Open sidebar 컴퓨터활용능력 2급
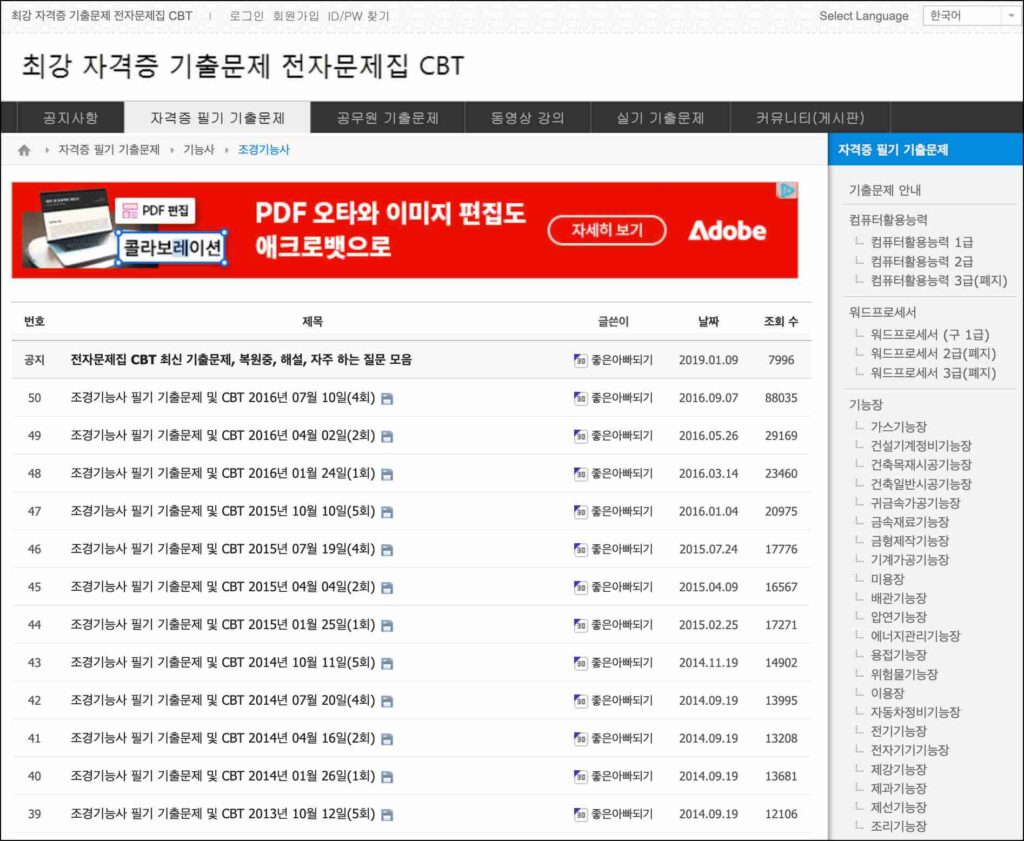 pos(921,261)
